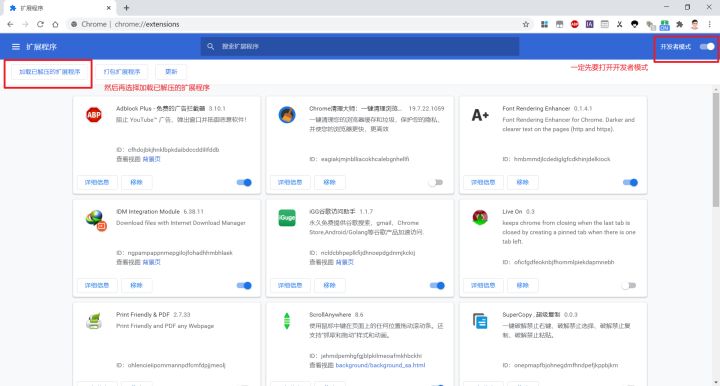Viewport: 720px width, 386px height.
Task: Open the Chrome three-dot menu
Action: tap(709, 24)
